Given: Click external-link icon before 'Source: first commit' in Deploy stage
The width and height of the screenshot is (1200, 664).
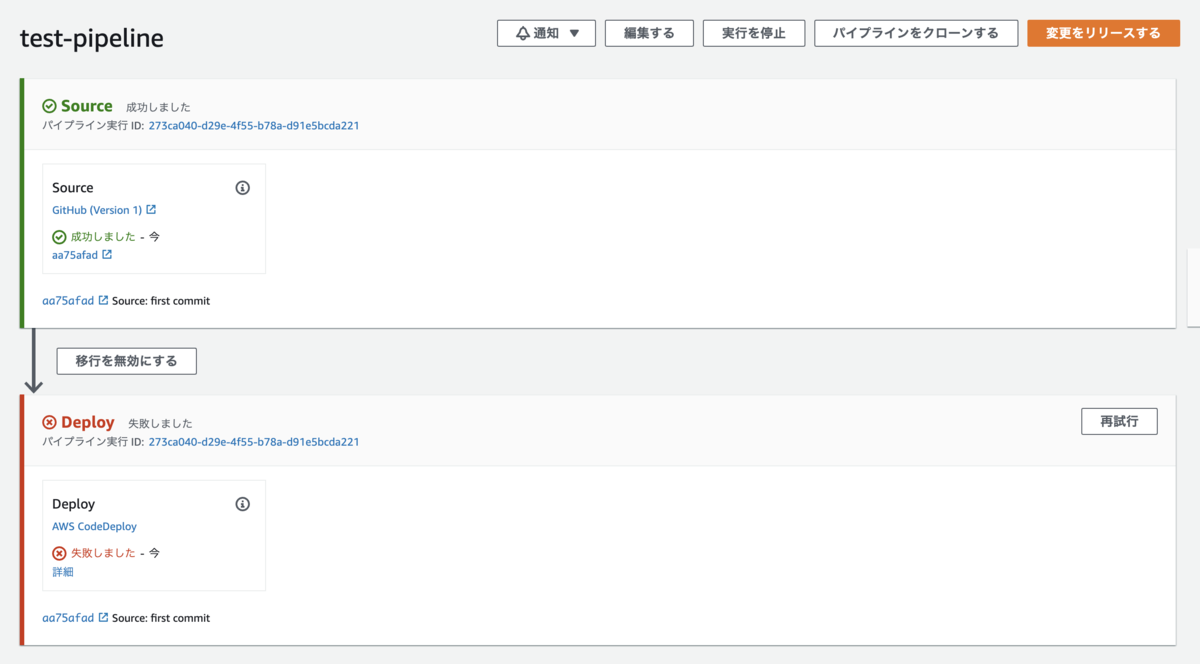Looking at the screenshot, I should click(x=103, y=618).
